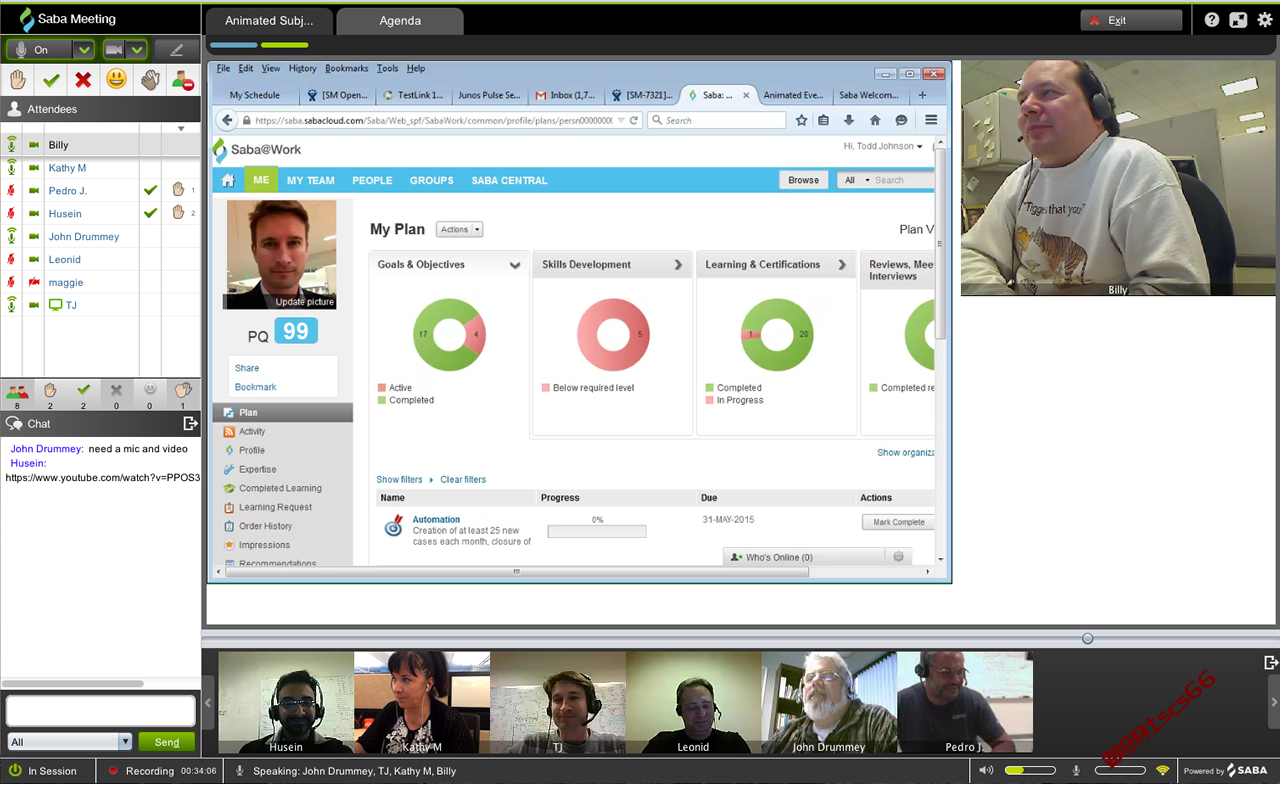The height and width of the screenshot is (800, 1280).
Task: Select John Drummey in attendees list
Action: (x=84, y=237)
